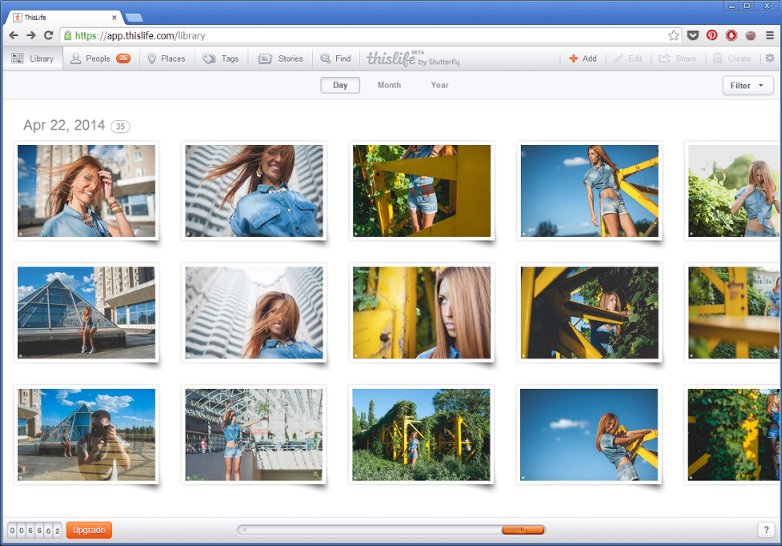Go back to the previous page

click(x=13, y=35)
